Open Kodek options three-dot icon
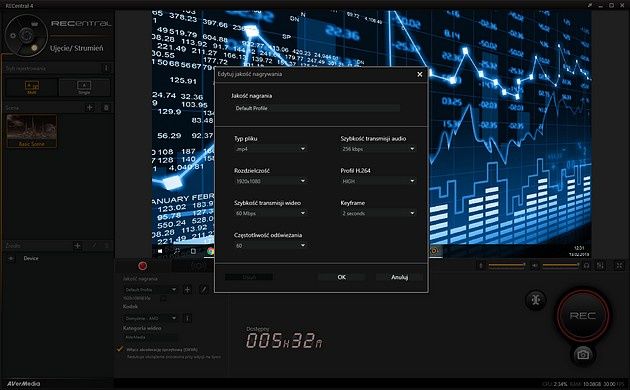The image size is (630, 390). (x=187, y=318)
